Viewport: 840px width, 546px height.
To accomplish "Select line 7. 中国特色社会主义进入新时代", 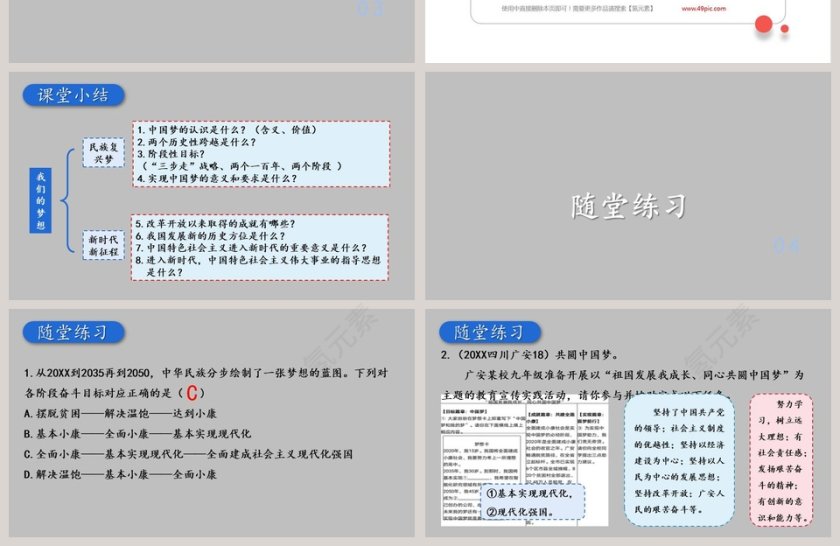I will pos(251,248).
